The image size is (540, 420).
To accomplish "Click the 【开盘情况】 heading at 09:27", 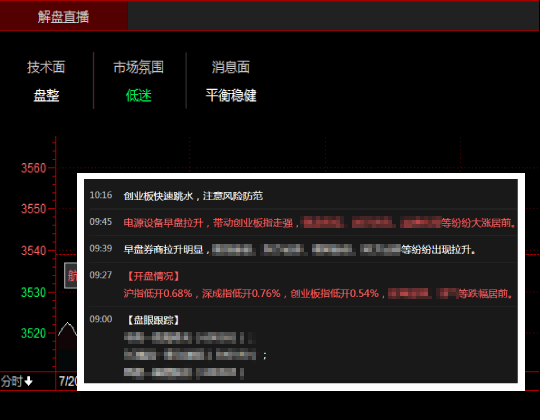I will tap(153, 276).
